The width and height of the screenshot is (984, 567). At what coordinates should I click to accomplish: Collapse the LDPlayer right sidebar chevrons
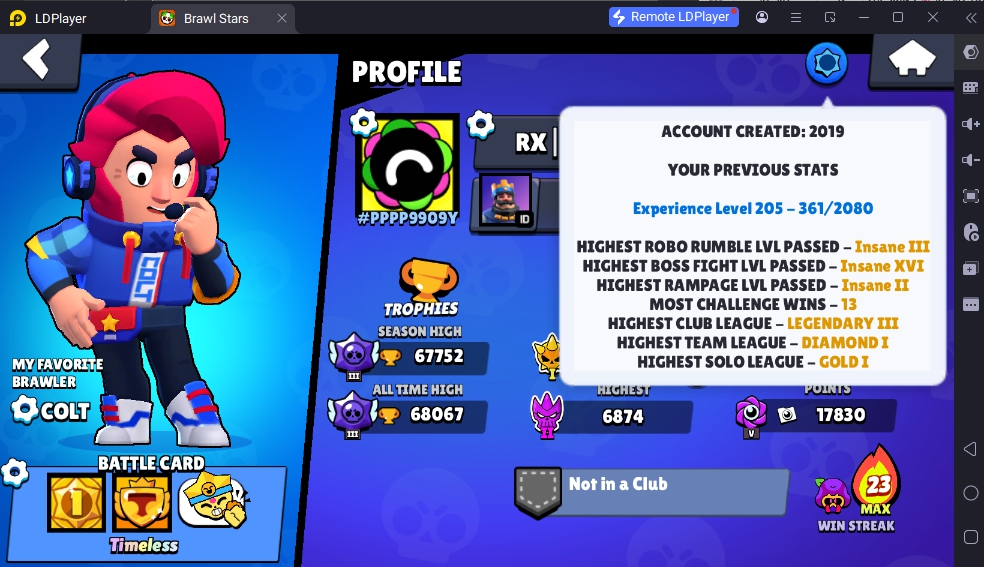tap(970, 18)
